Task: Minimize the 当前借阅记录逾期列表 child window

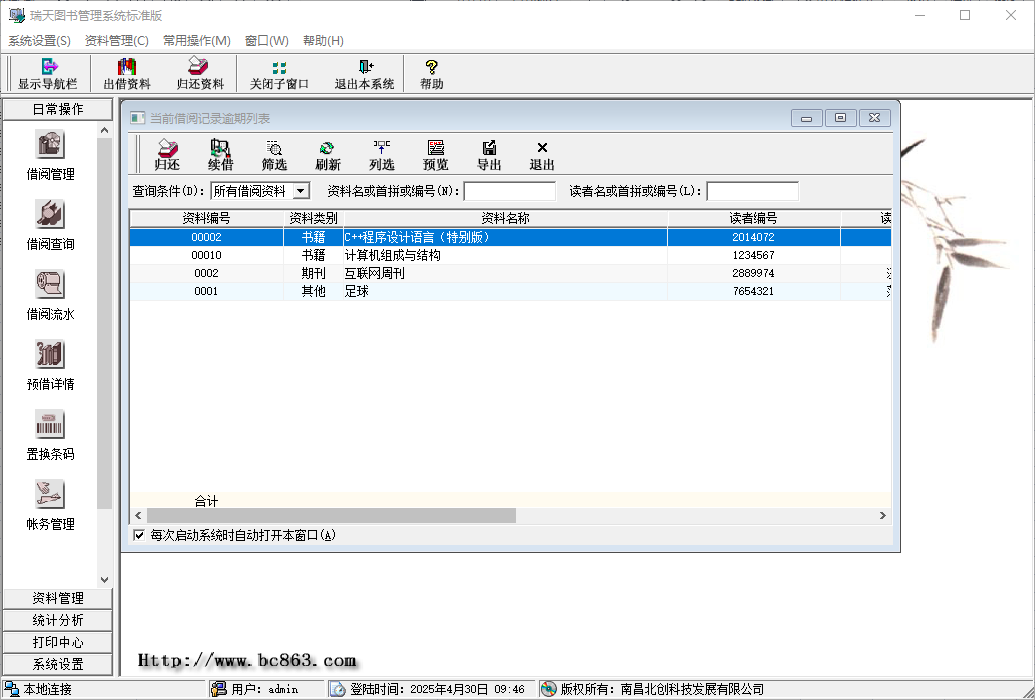Action: coord(807,118)
